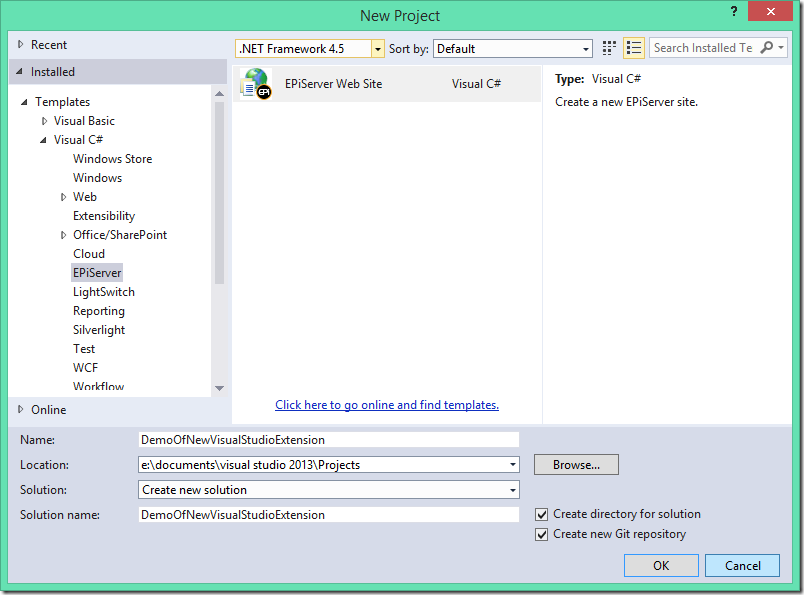This screenshot has width=804, height=595.
Task: Expand the Visual Basic node
Action: (44, 121)
